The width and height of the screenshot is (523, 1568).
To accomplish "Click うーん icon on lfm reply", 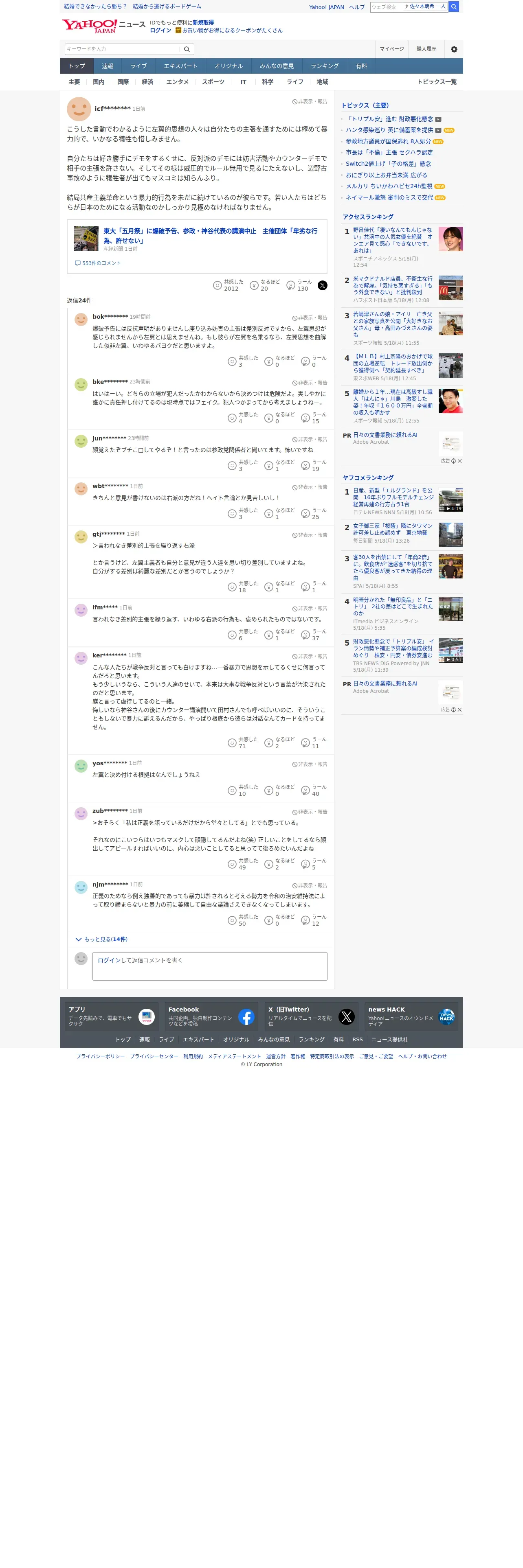I will click(305, 635).
